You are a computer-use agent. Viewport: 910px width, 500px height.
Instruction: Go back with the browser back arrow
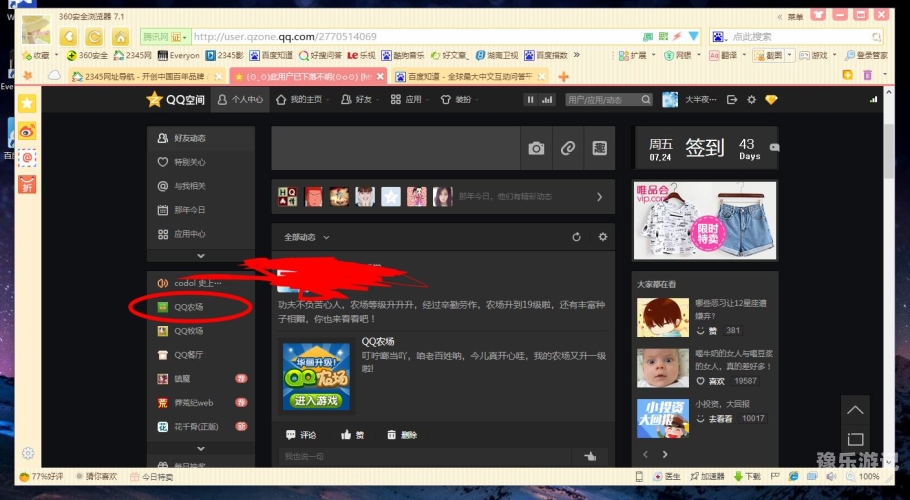point(68,37)
